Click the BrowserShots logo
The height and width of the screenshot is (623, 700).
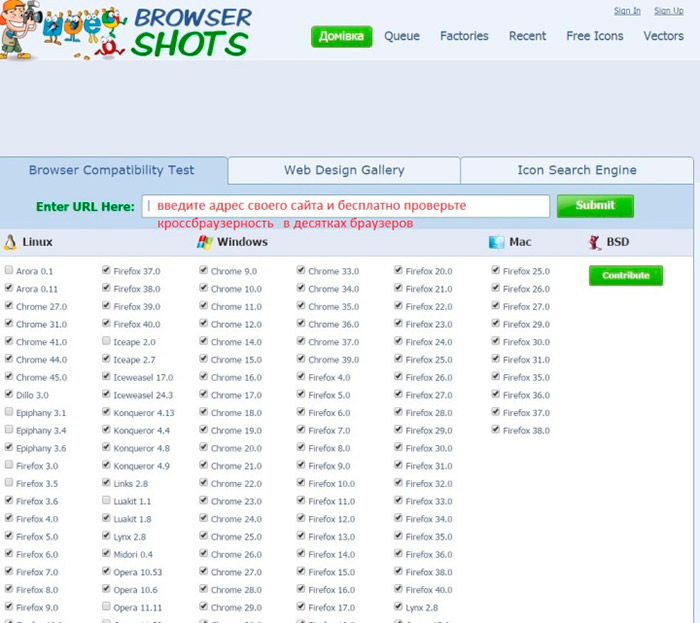(x=126, y=30)
